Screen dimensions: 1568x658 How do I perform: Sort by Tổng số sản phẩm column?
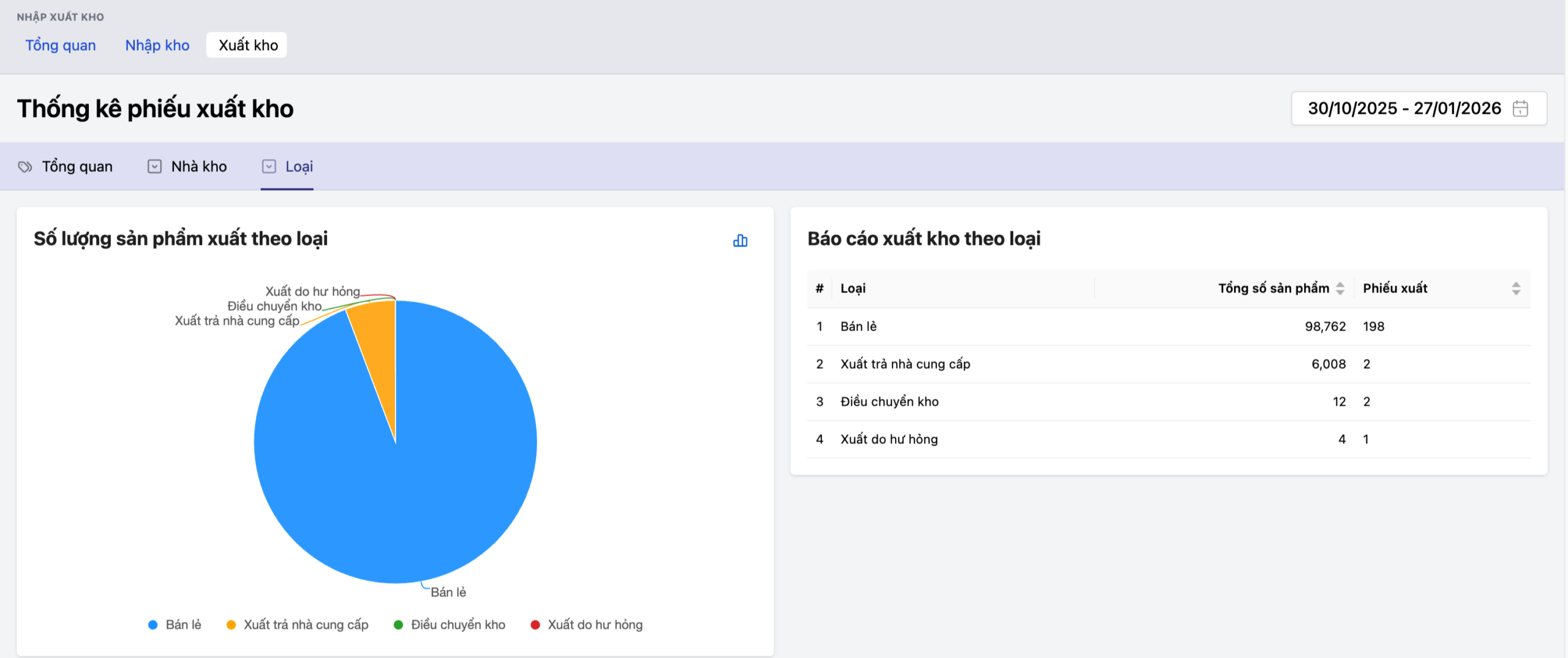pos(1340,288)
